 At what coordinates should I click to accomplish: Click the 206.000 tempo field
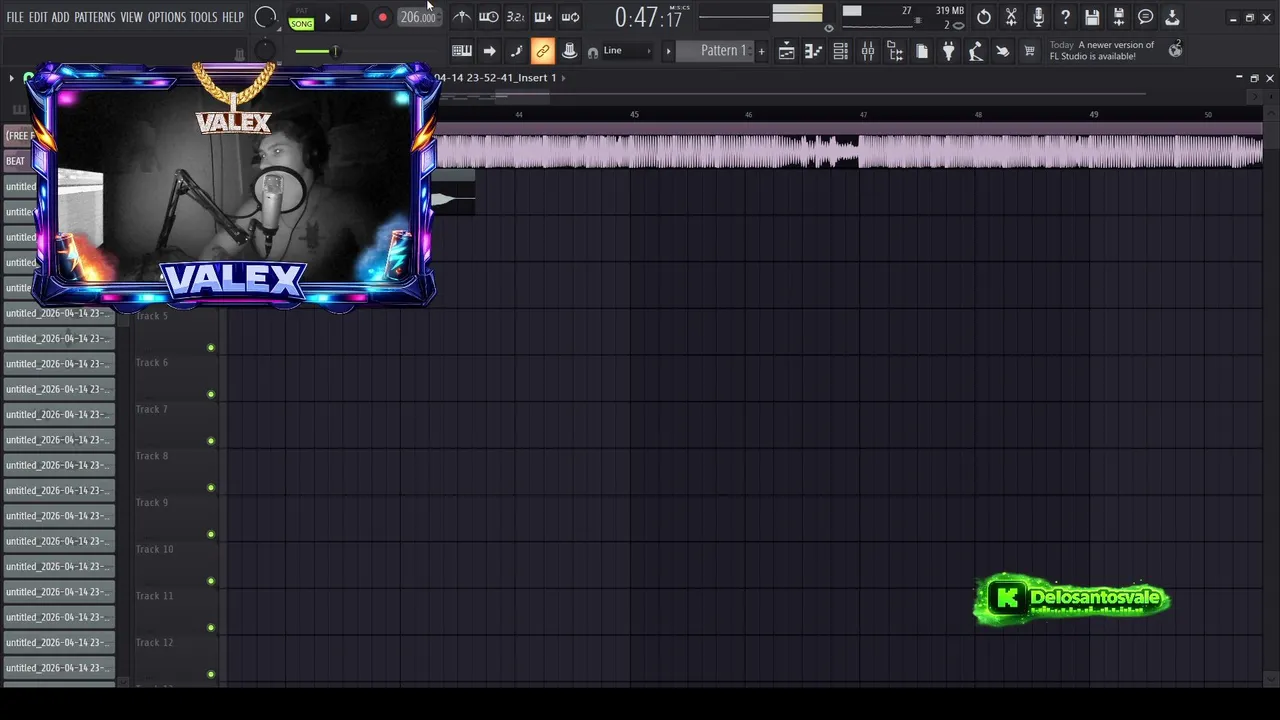pos(417,17)
